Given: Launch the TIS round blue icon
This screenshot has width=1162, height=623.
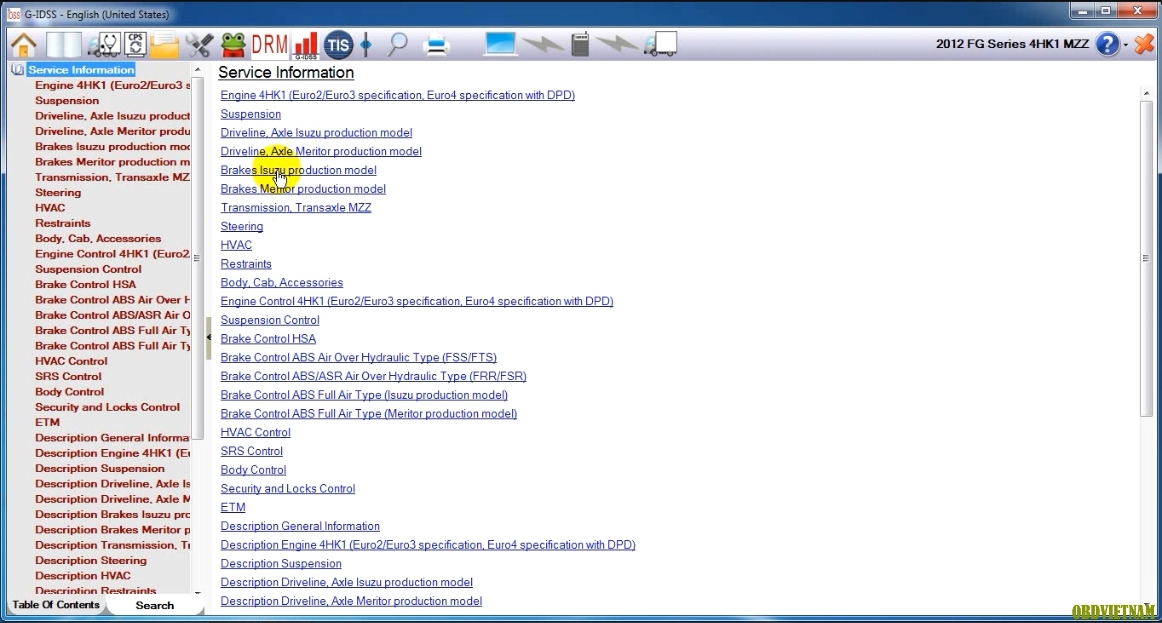Looking at the screenshot, I should pyautogui.click(x=338, y=44).
